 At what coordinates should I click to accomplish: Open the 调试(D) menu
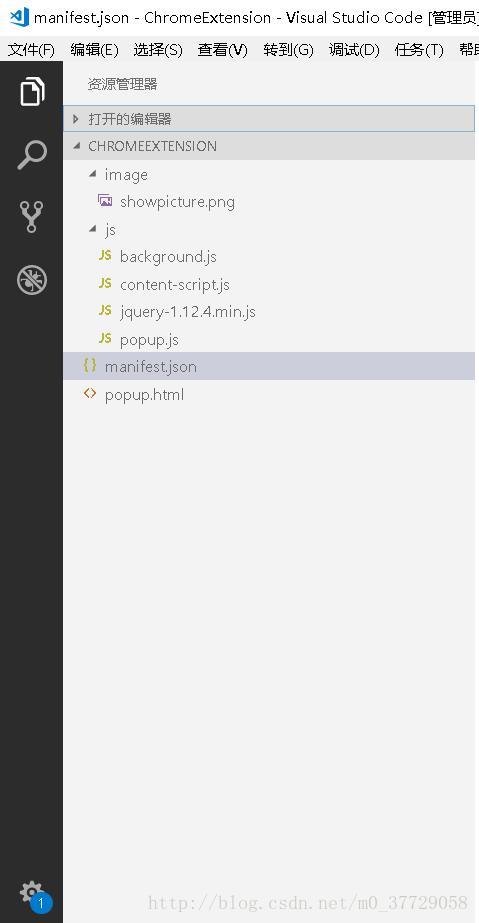click(x=354, y=50)
